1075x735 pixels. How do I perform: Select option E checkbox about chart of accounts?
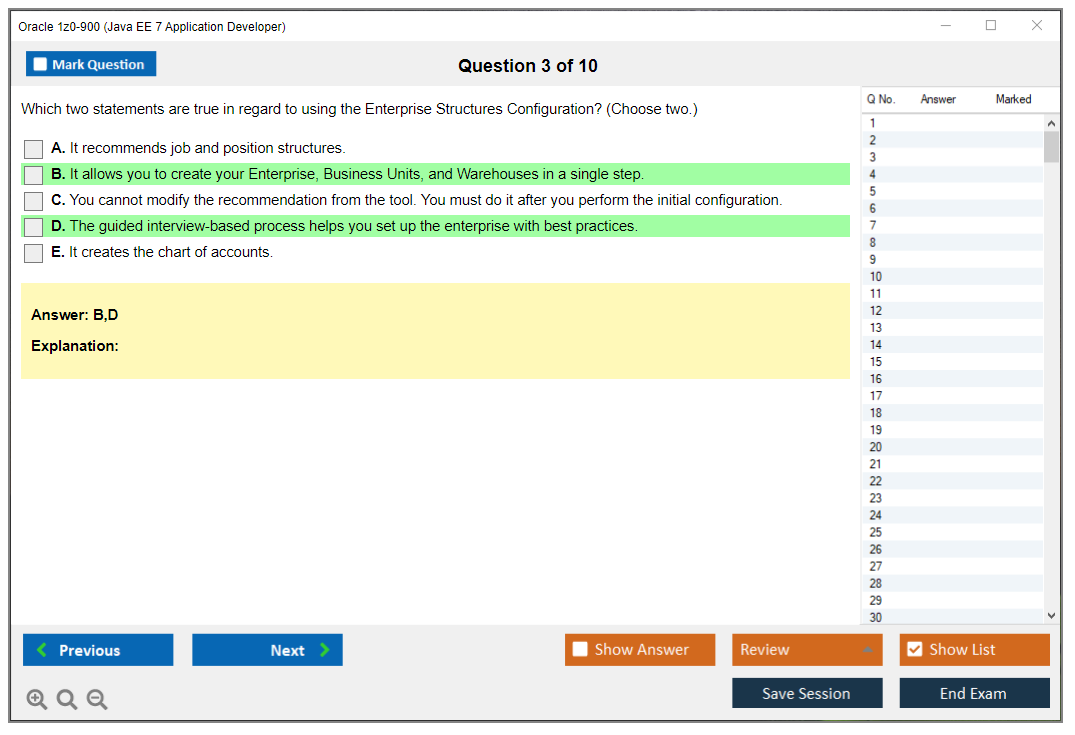pos(33,252)
